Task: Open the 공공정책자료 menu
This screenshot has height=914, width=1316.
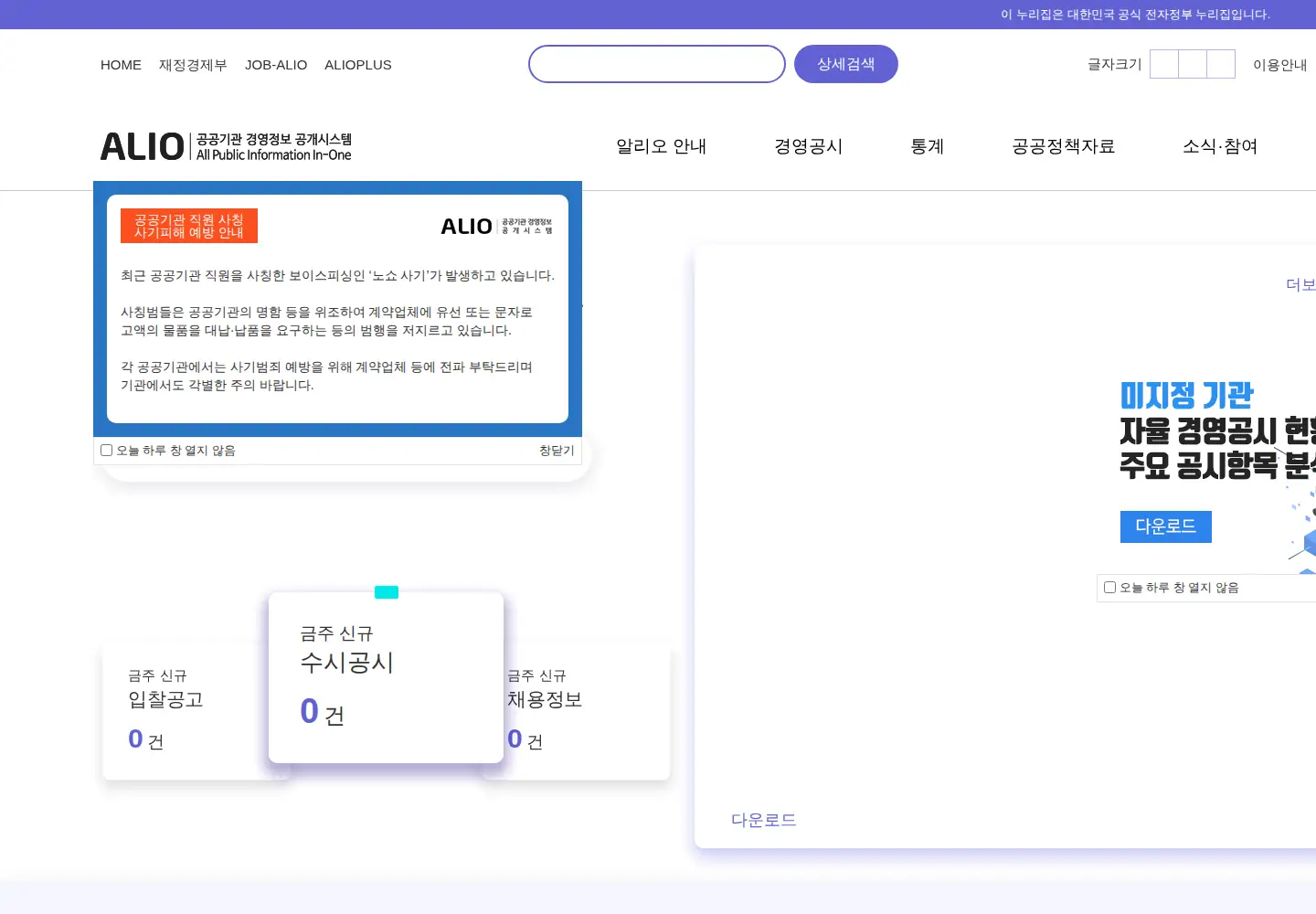Action: pyautogui.click(x=1064, y=146)
